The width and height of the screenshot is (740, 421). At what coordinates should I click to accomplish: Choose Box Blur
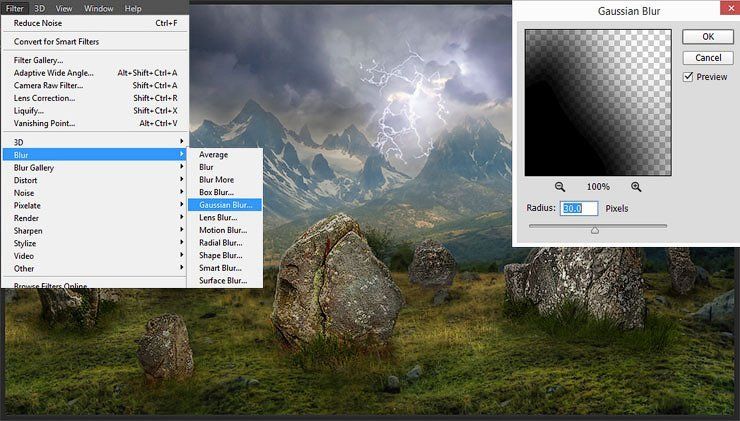pyautogui.click(x=225, y=192)
